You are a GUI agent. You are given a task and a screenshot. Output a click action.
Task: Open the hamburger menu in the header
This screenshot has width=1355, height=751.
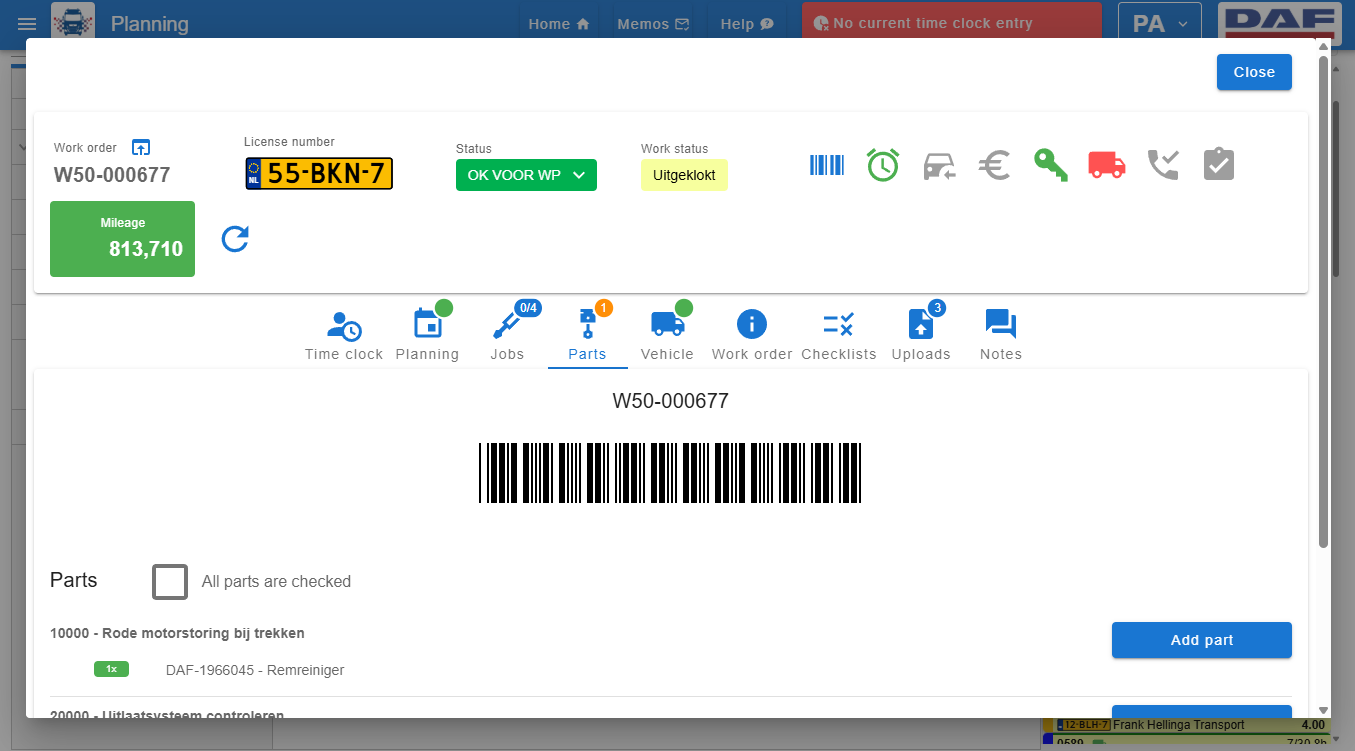click(x=27, y=24)
